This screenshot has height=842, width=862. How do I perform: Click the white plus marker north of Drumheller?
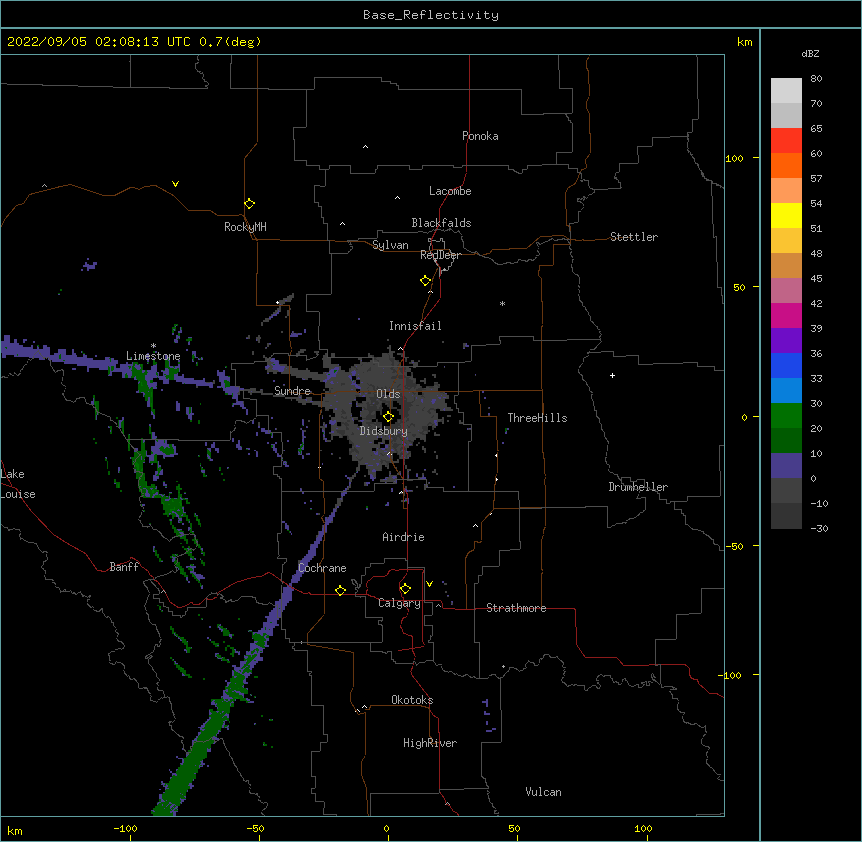point(612,375)
